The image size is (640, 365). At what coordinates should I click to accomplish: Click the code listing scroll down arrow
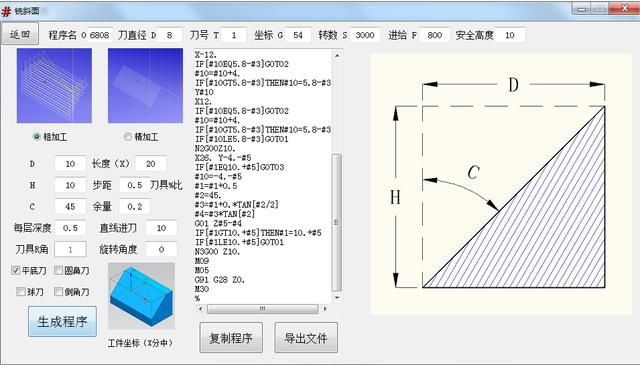pos(337,298)
